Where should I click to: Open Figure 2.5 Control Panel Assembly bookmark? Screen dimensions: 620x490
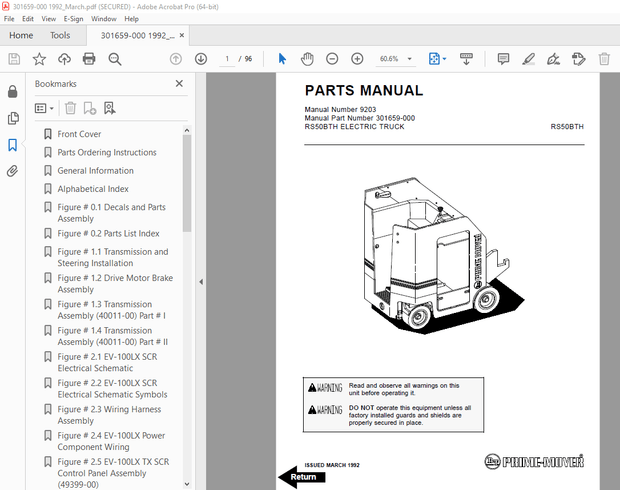coord(113,473)
